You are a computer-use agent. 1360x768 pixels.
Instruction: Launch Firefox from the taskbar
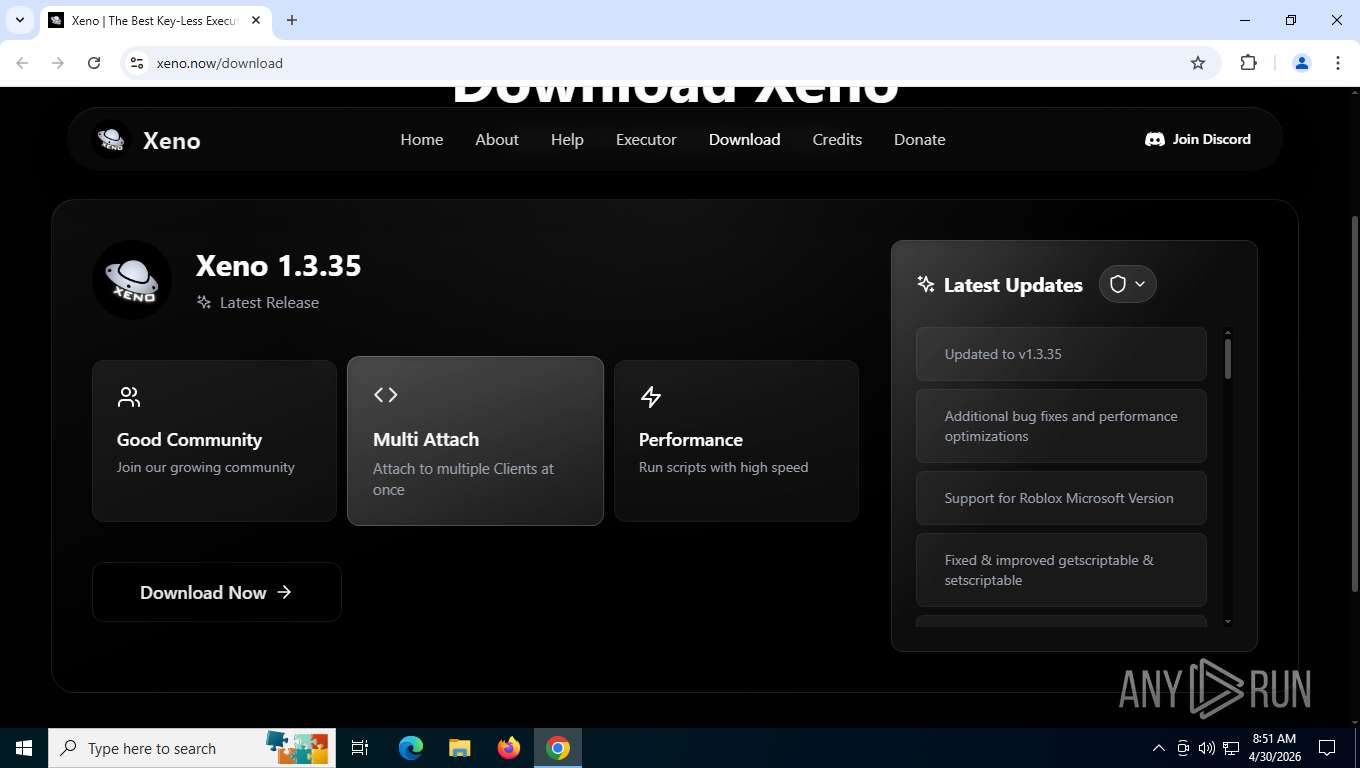point(509,748)
